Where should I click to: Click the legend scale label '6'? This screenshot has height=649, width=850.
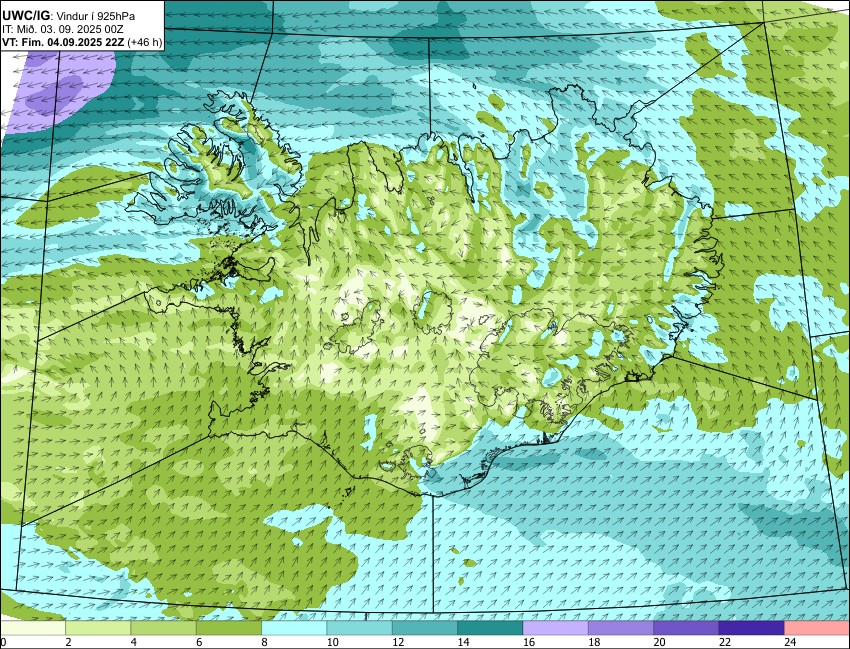pyautogui.click(x=199, y=642)
